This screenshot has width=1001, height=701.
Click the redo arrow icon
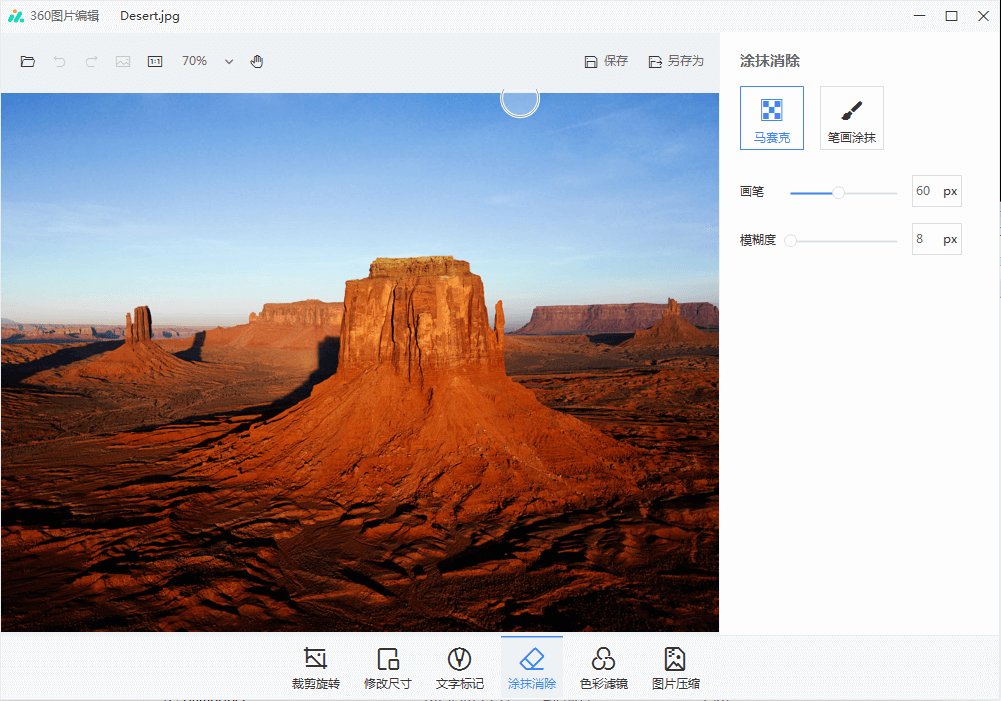91,61
